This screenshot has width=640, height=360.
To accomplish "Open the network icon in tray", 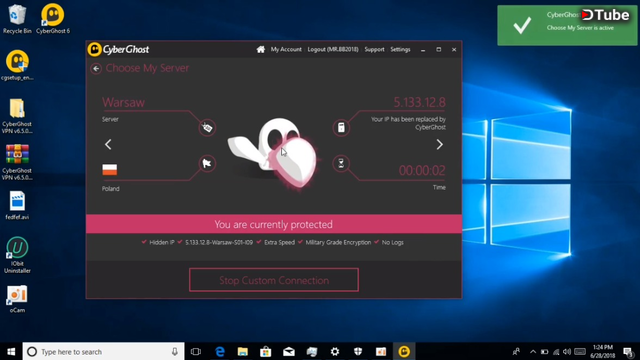I will 556,351.
